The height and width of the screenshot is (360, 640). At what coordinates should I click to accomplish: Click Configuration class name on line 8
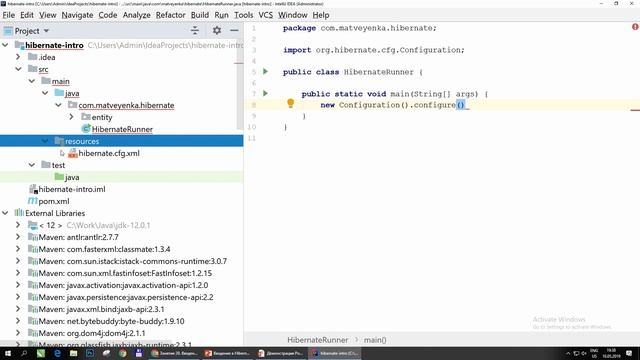click(x=369, y=105)
